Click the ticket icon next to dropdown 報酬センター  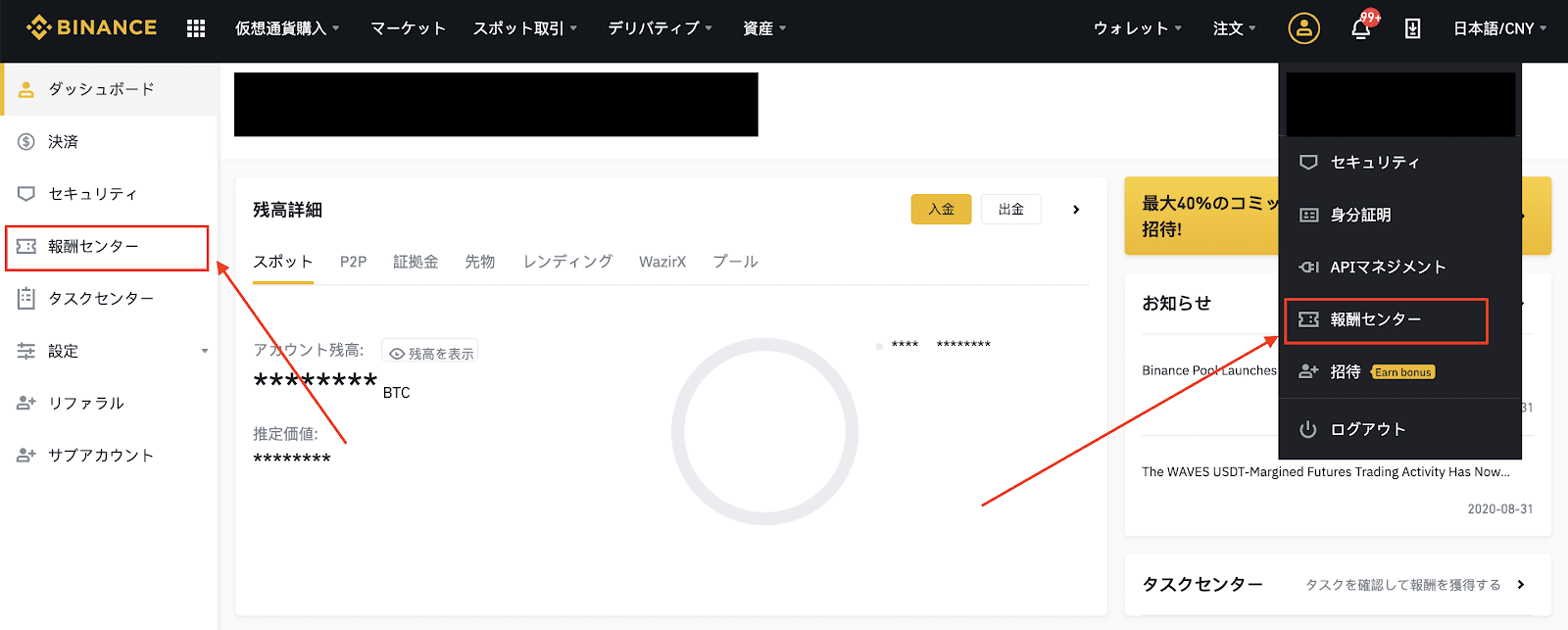(x=1308, y=319)
